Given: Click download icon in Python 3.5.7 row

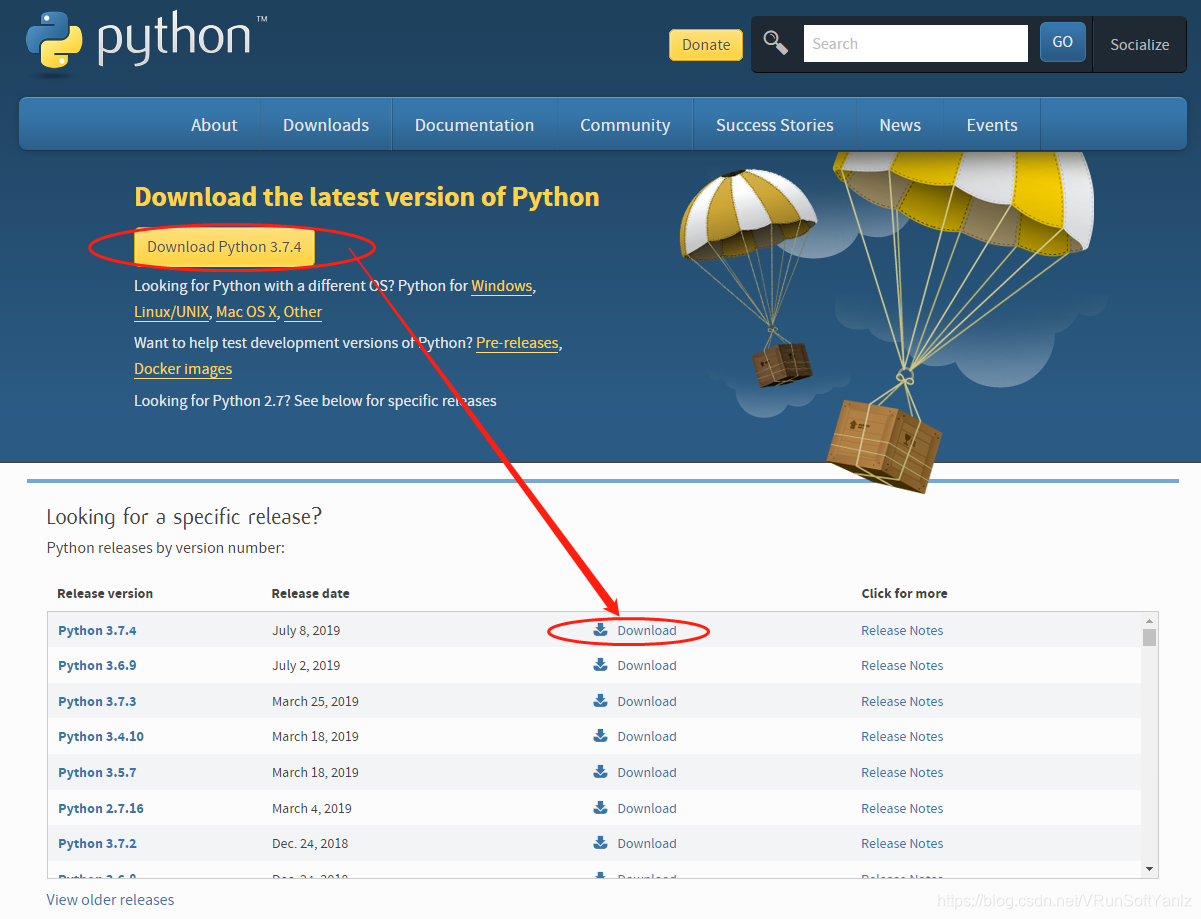Looking at the screenshot, I should (x=600, y=772).
